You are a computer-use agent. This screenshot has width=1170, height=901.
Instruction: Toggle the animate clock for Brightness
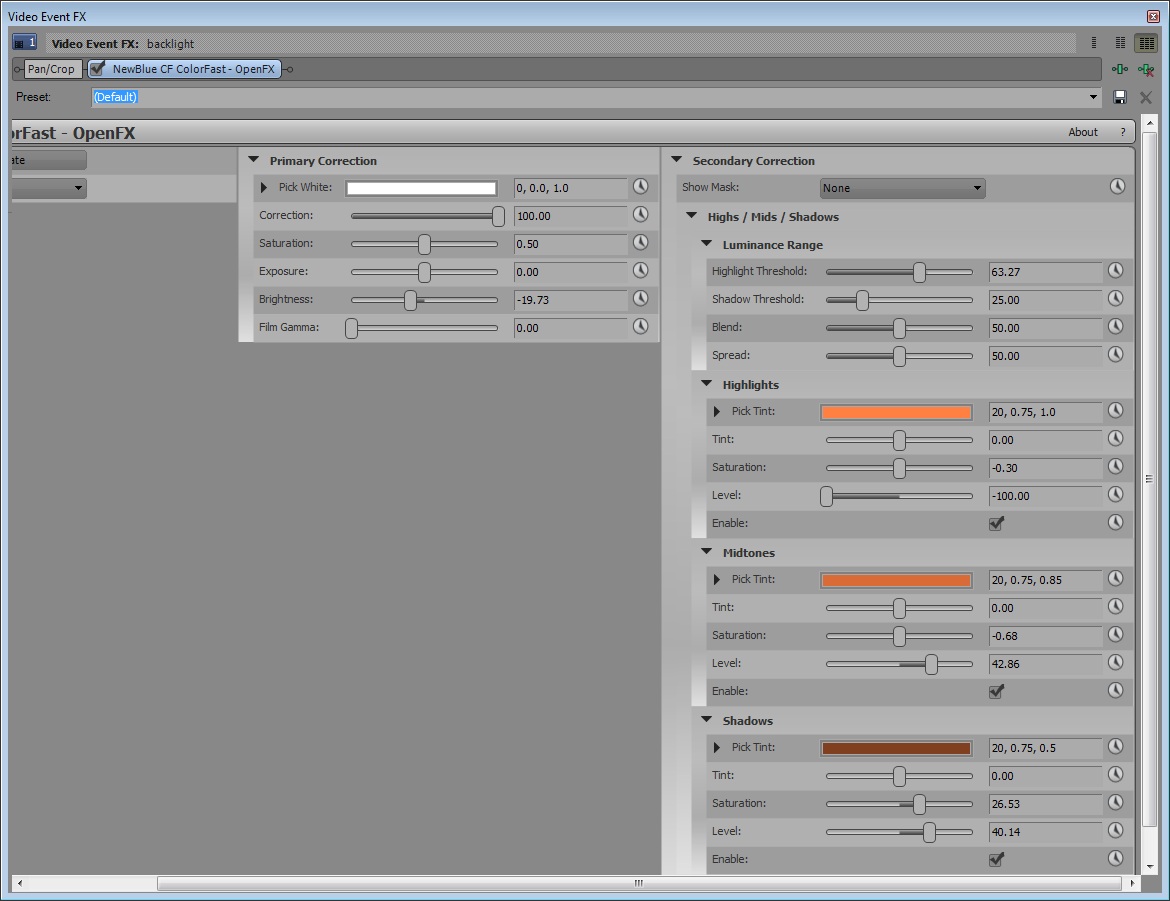[x=640, y=299]
